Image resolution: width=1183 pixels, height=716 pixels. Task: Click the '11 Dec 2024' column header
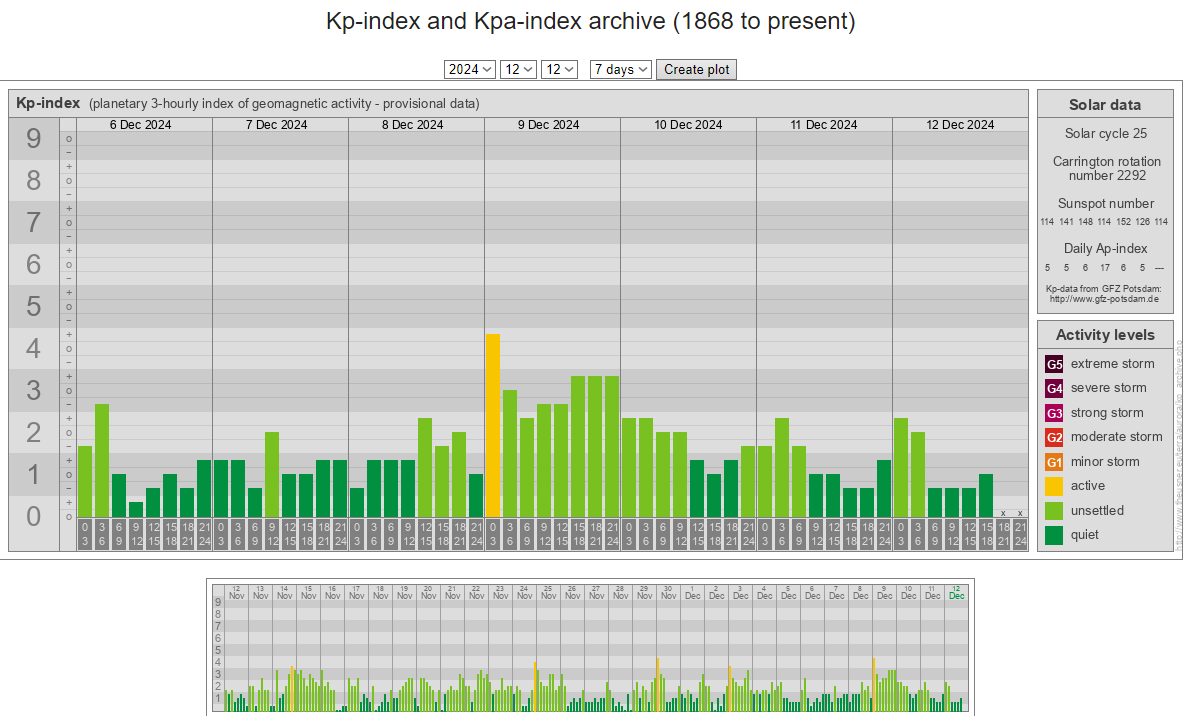(824, 124)
